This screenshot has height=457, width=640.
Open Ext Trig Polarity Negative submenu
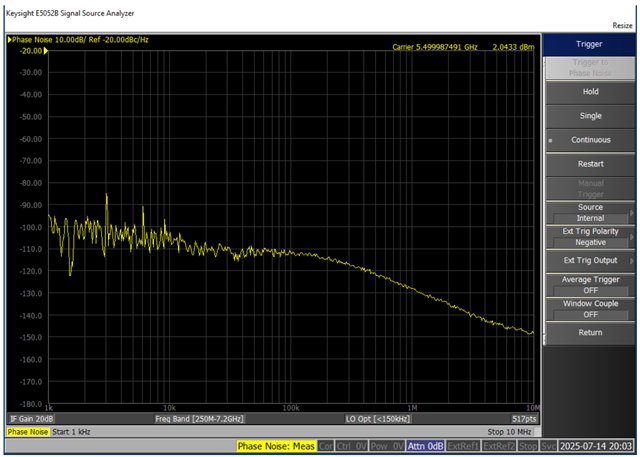click(x=590, y=237)
